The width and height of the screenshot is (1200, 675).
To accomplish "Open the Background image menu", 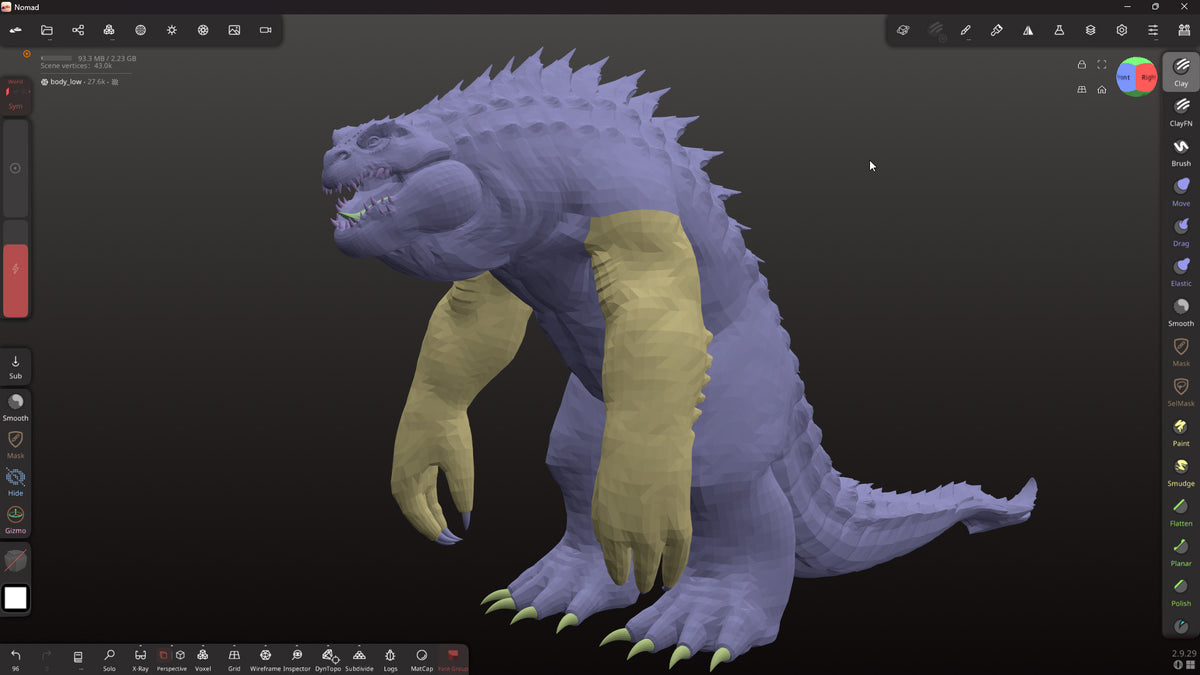I will click(x=234, y=30).
